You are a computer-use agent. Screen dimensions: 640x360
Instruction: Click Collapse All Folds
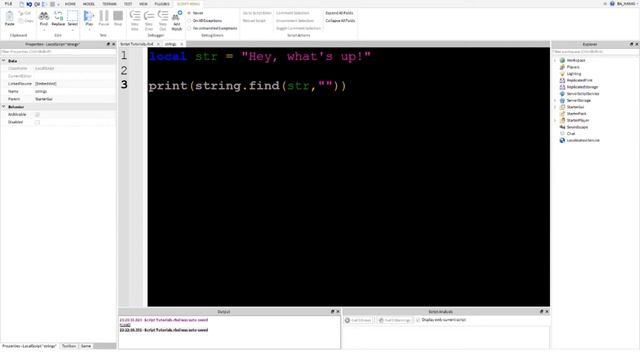click(340, 20)
